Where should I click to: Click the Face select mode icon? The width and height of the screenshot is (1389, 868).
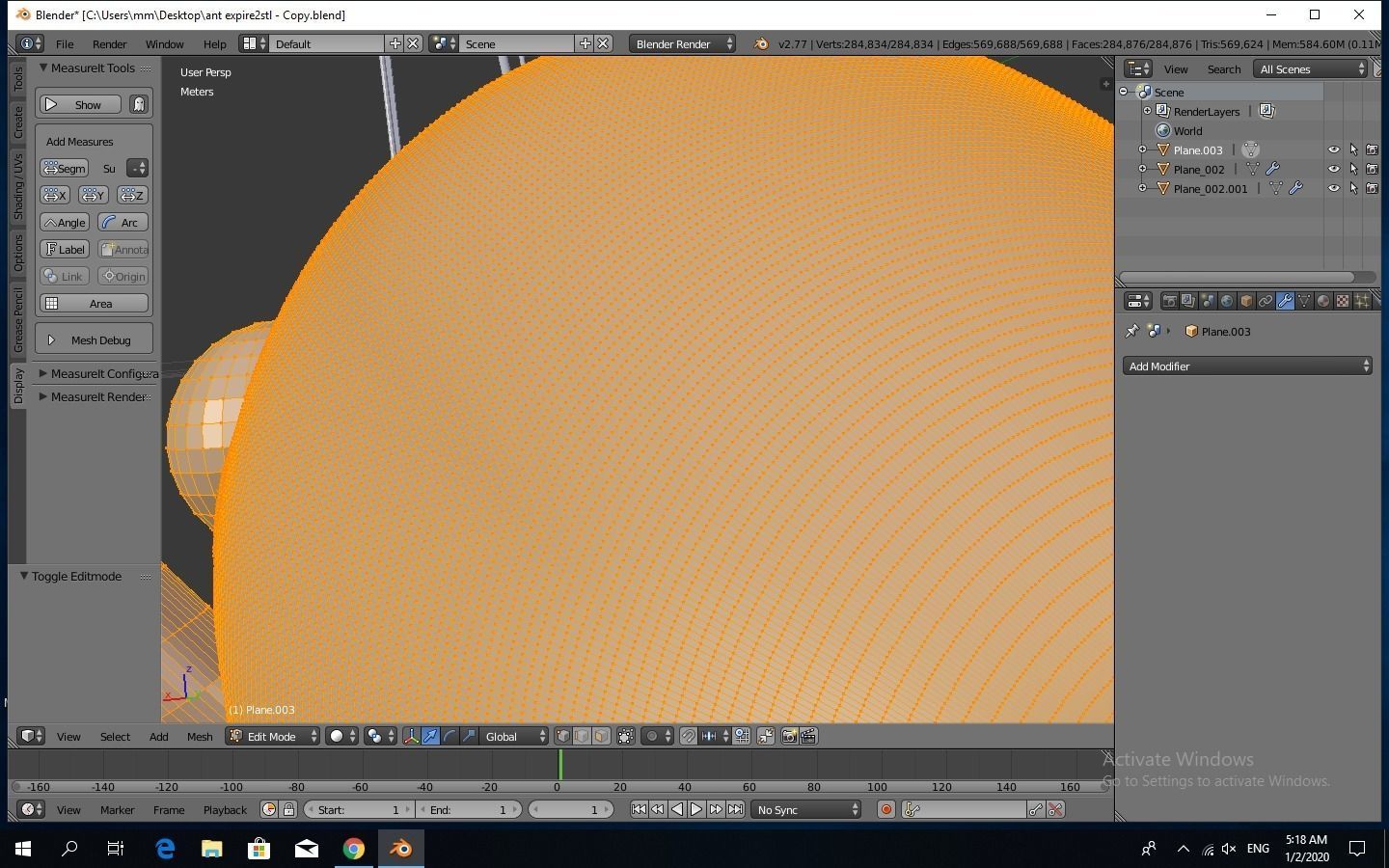point(602,737)
